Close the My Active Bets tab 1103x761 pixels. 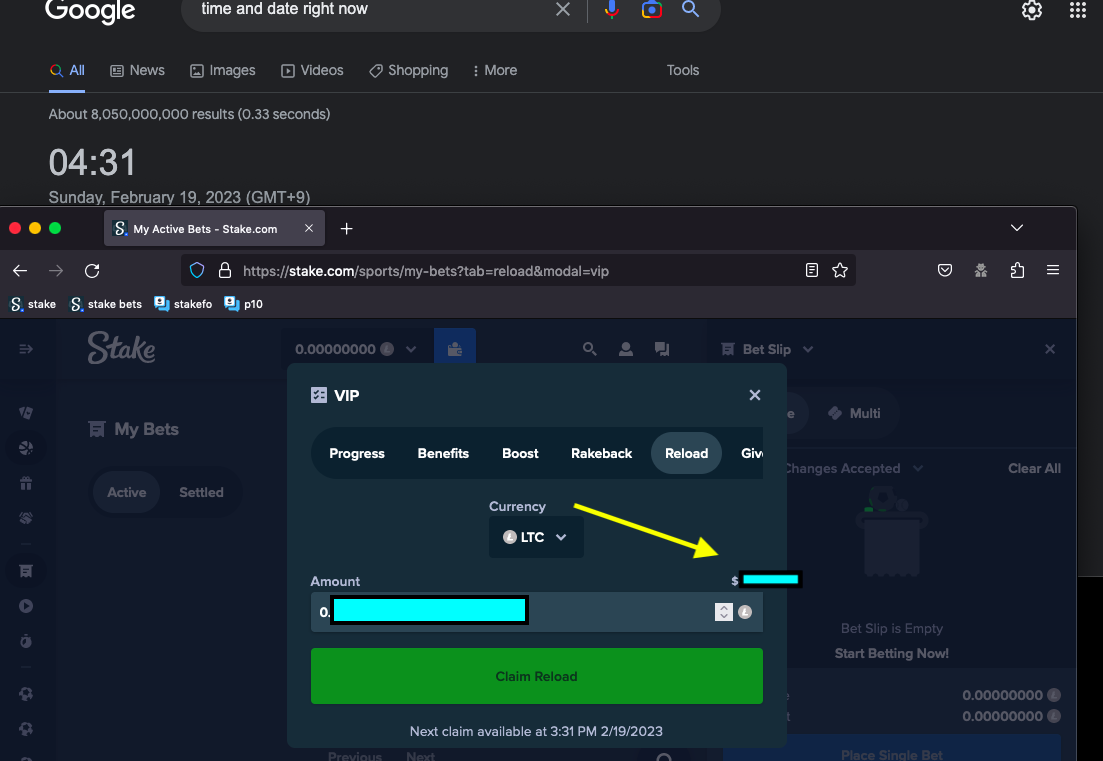pos(309,229)
